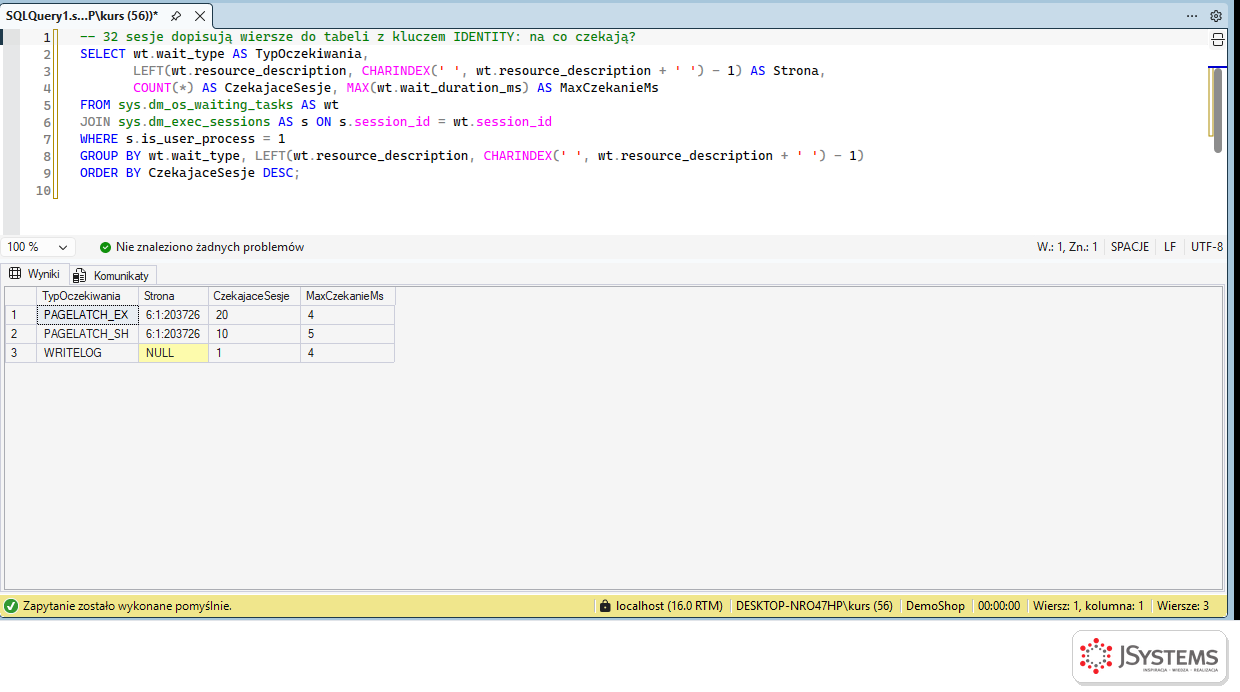Click the ORDER BY line in editor

coord(190,173)
